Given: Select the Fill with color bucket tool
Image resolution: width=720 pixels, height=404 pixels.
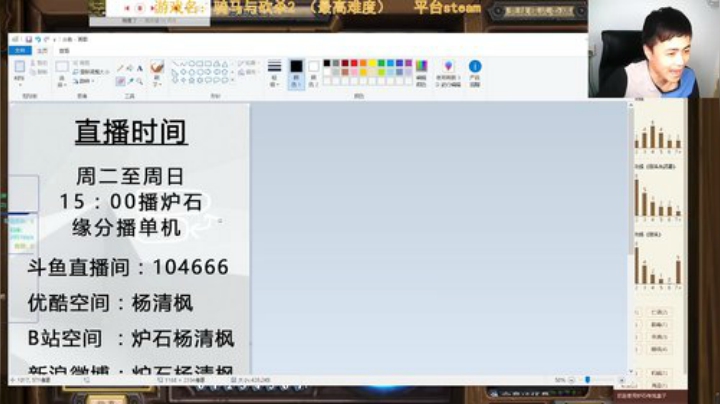Looking at the screenshot, I should click(x=130, y=68).
